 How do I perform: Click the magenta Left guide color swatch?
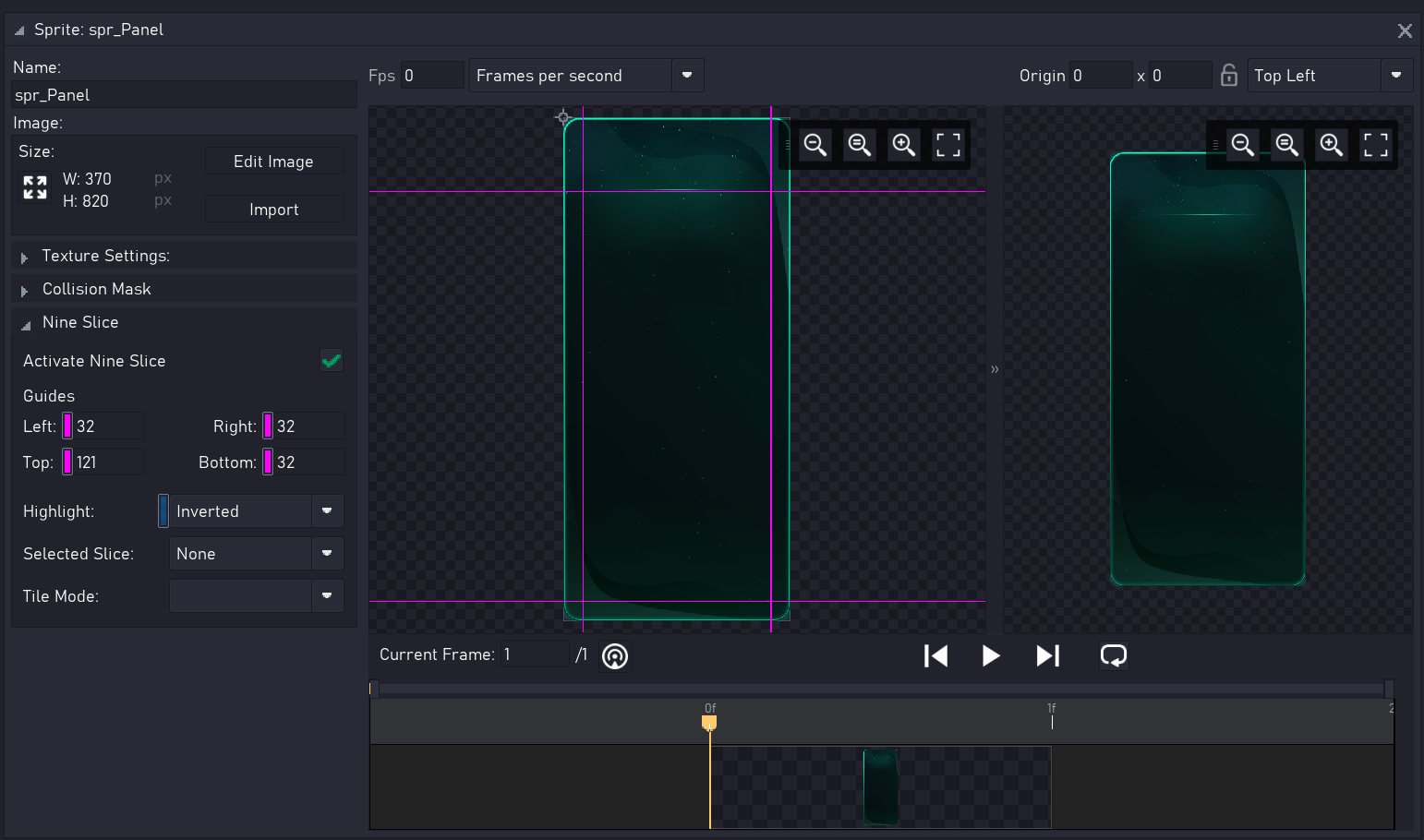pyautogui.click(x=67, y=426)
